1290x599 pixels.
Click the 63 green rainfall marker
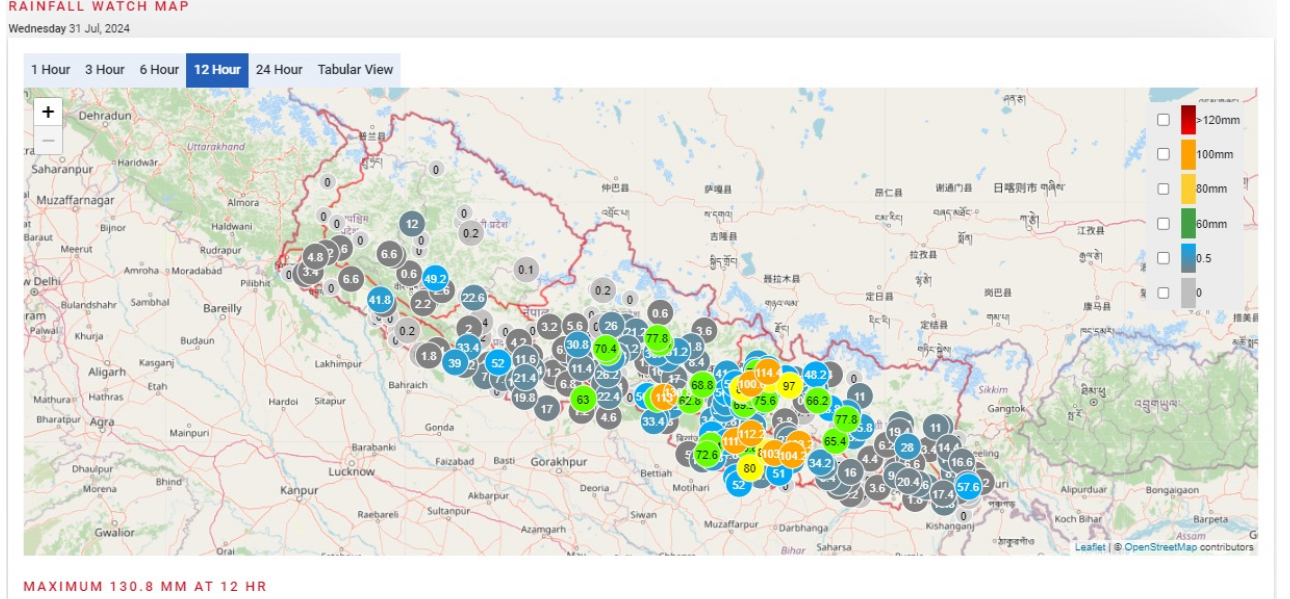[583, 399]
